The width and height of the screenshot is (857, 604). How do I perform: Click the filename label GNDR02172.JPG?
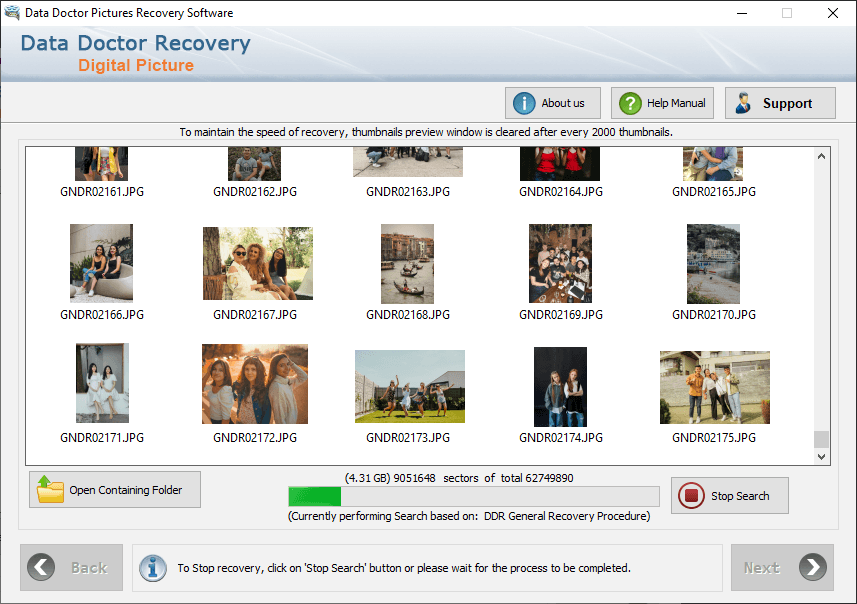click(255, 438)
